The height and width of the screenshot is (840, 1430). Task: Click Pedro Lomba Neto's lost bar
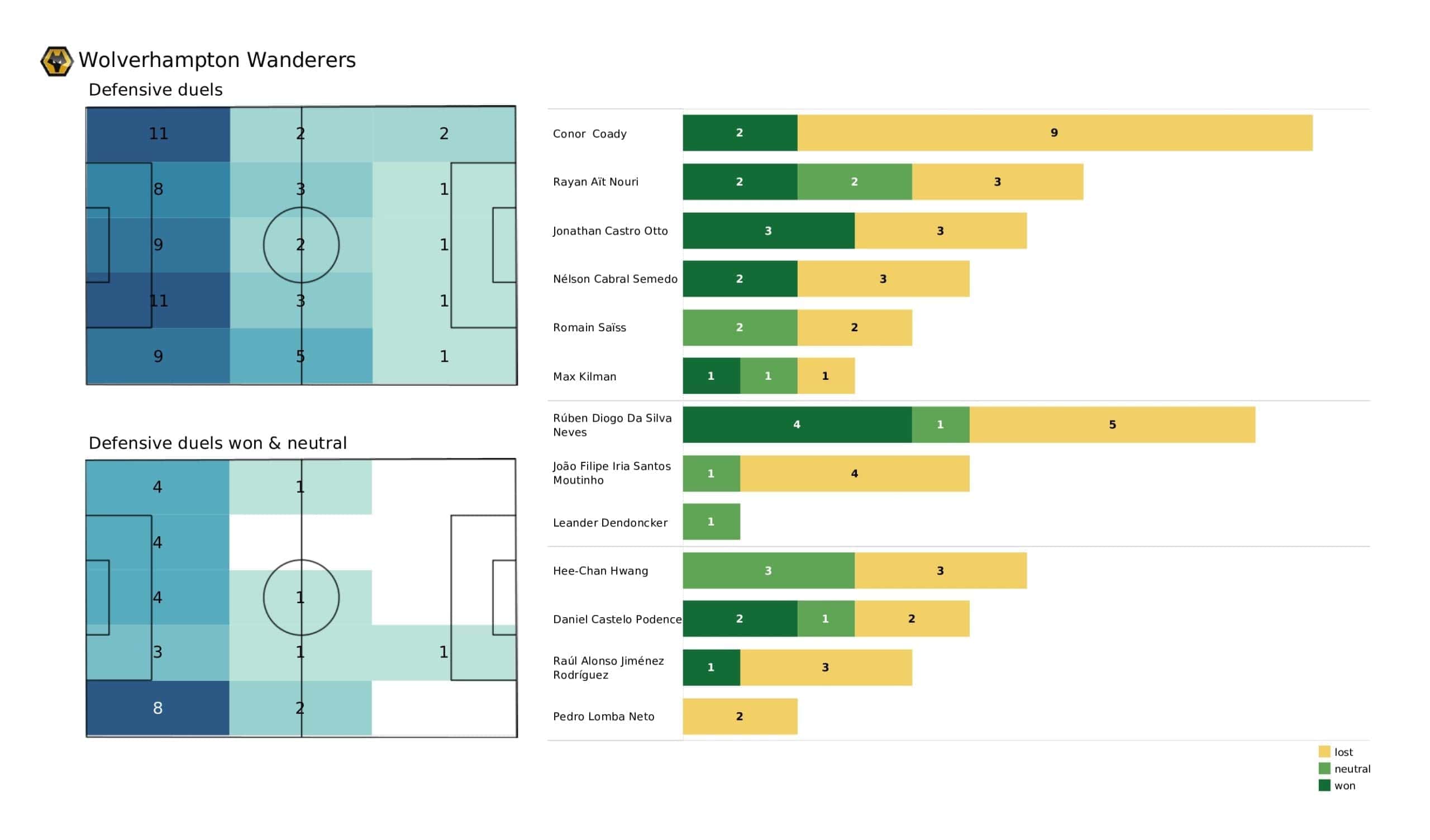click(740, 716)
